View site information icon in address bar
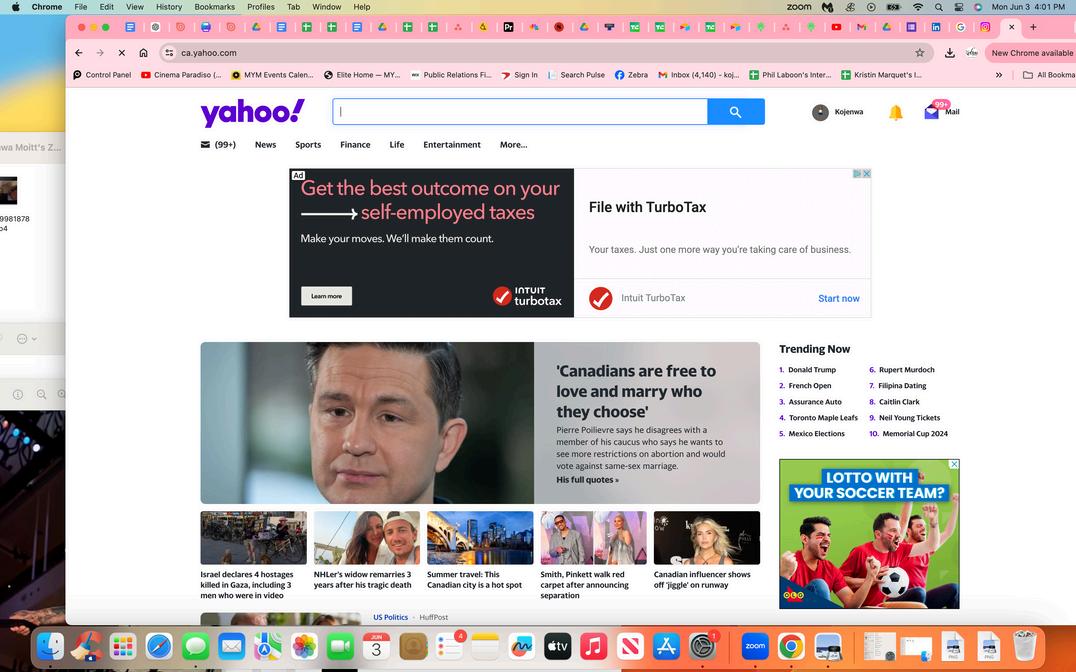Viewport: 1076px width, 672px height. [169, 53]
